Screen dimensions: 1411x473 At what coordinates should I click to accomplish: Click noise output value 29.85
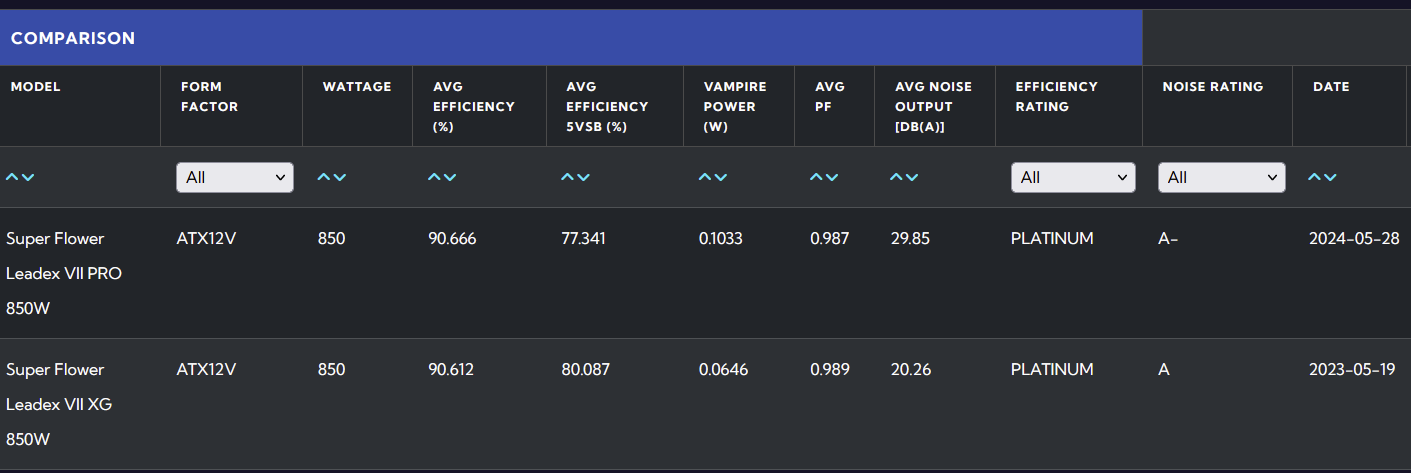coord(910,238)
